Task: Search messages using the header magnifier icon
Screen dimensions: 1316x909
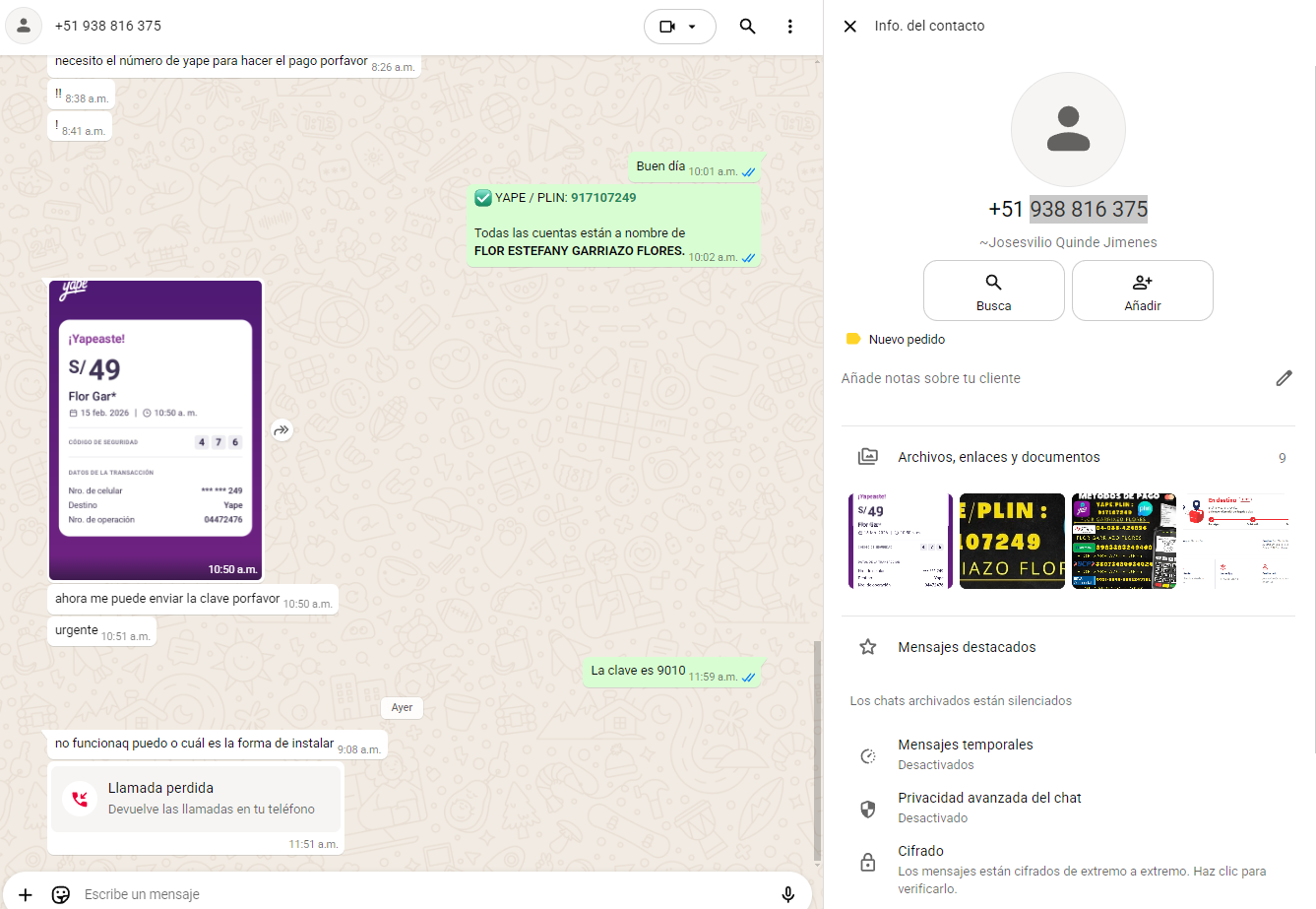Action: click(x=747, y=27)
